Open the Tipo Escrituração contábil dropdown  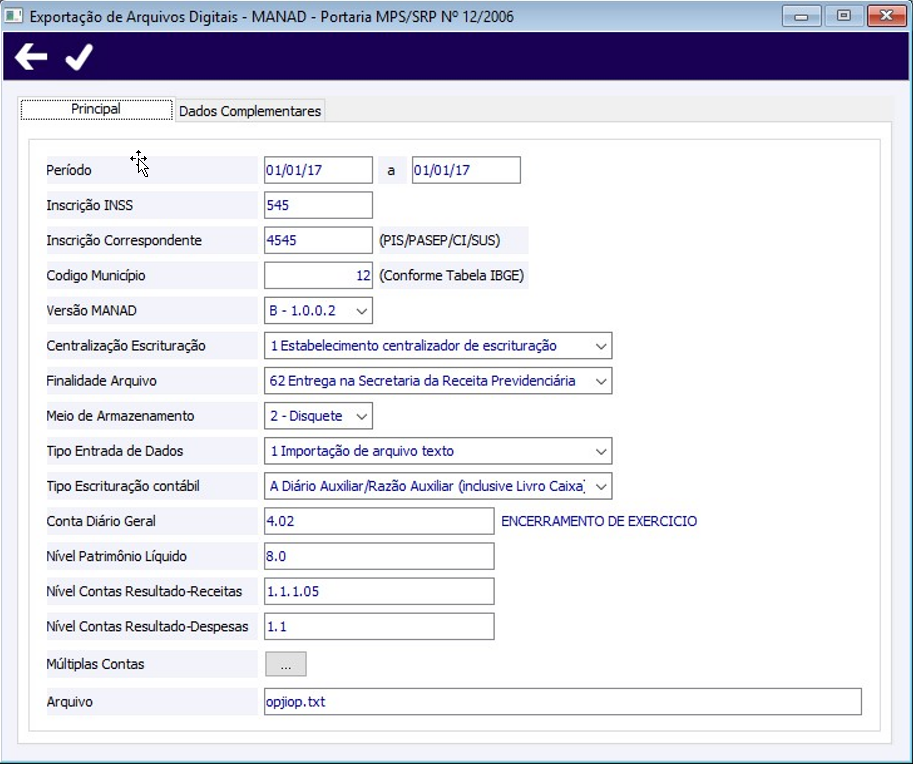click(438, 486)
